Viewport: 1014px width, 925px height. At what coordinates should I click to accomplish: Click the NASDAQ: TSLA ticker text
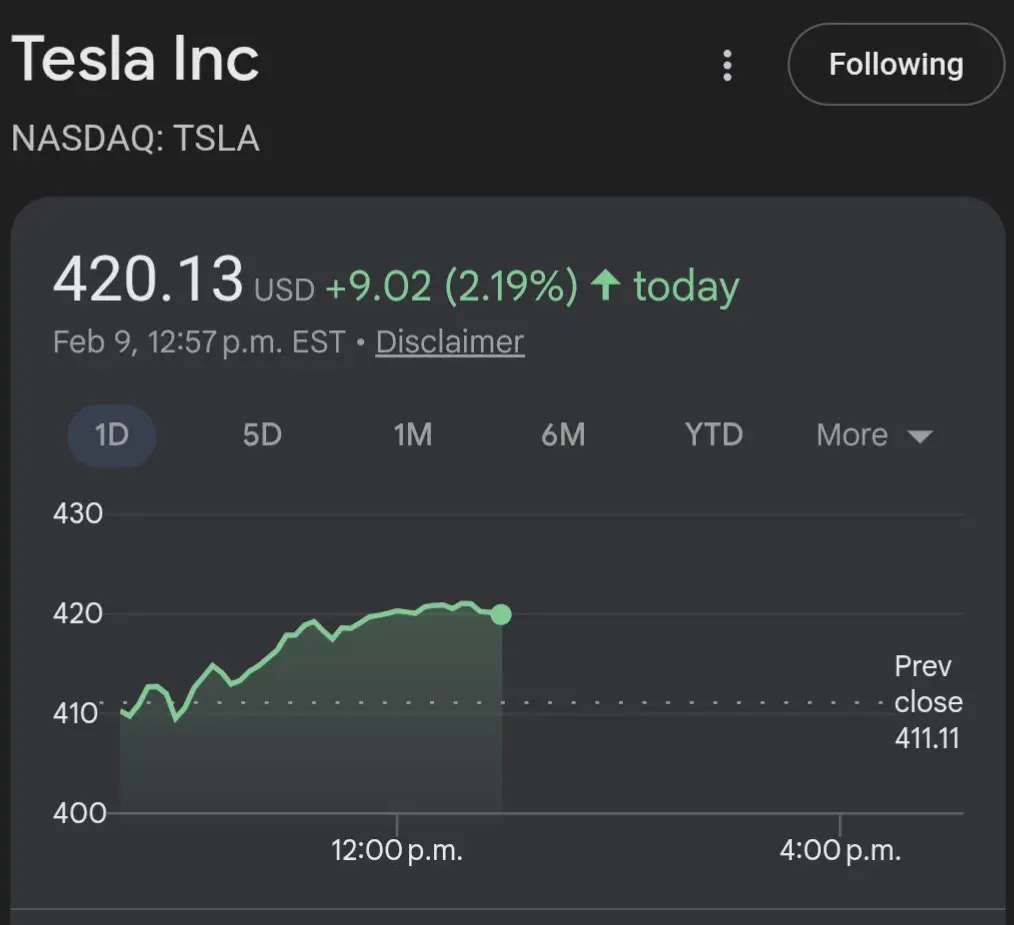(x=136, y=138)
